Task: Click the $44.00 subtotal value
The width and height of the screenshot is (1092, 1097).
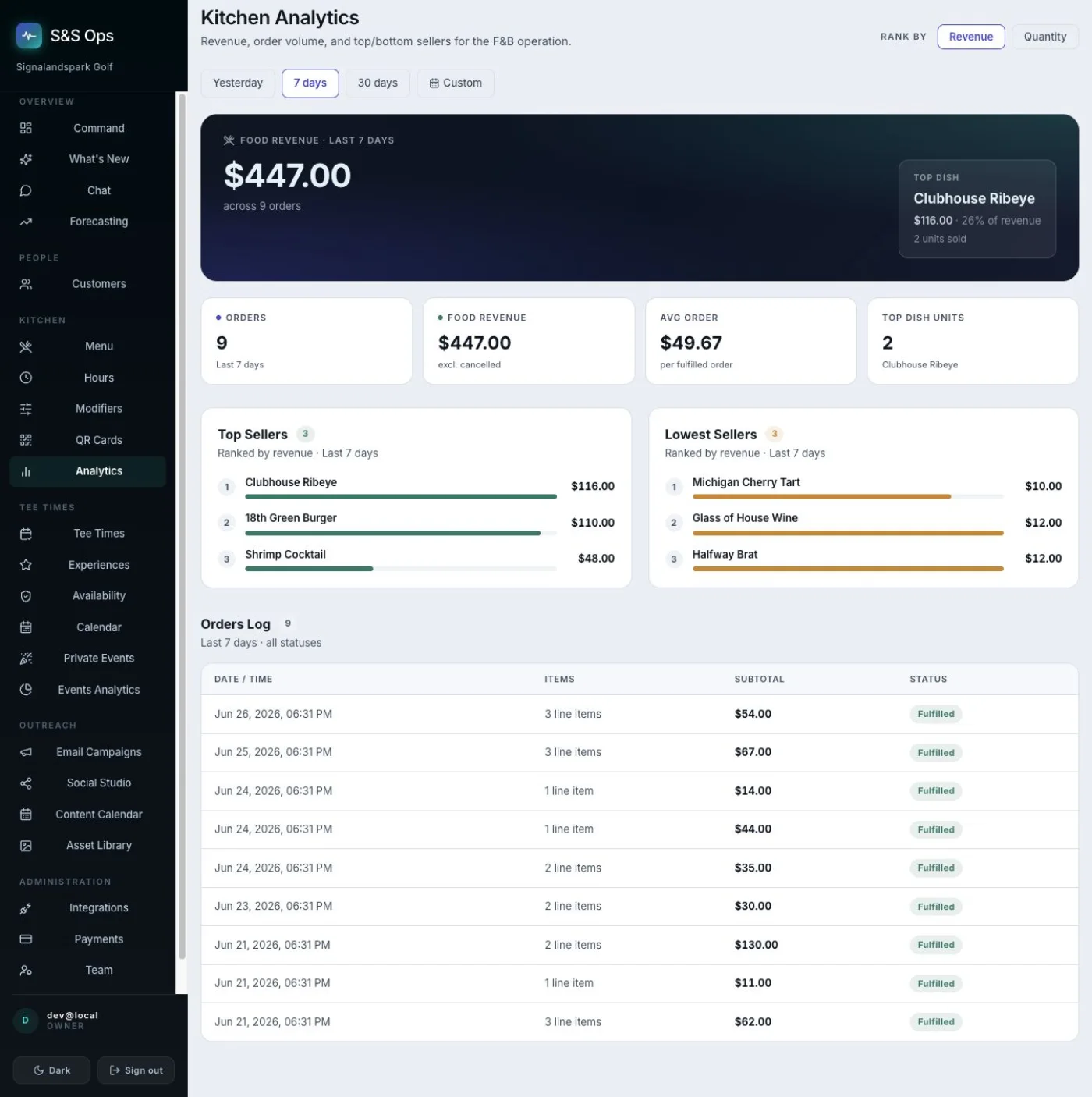Action: [x=753, y=829]
